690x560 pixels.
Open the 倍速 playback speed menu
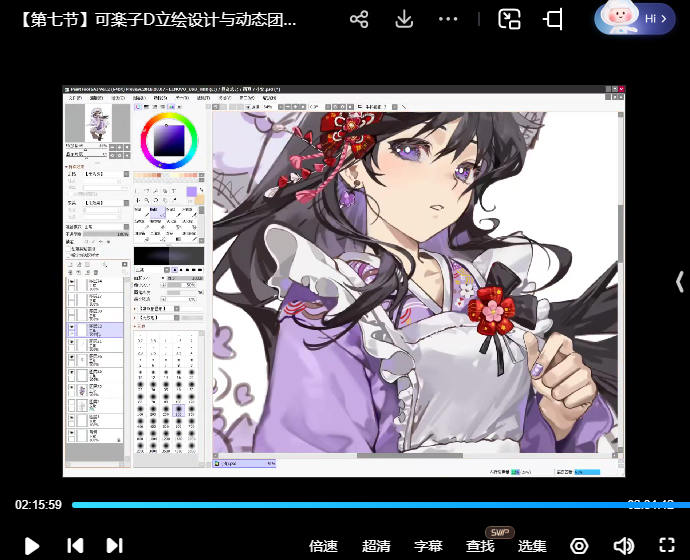pos(323,546)
